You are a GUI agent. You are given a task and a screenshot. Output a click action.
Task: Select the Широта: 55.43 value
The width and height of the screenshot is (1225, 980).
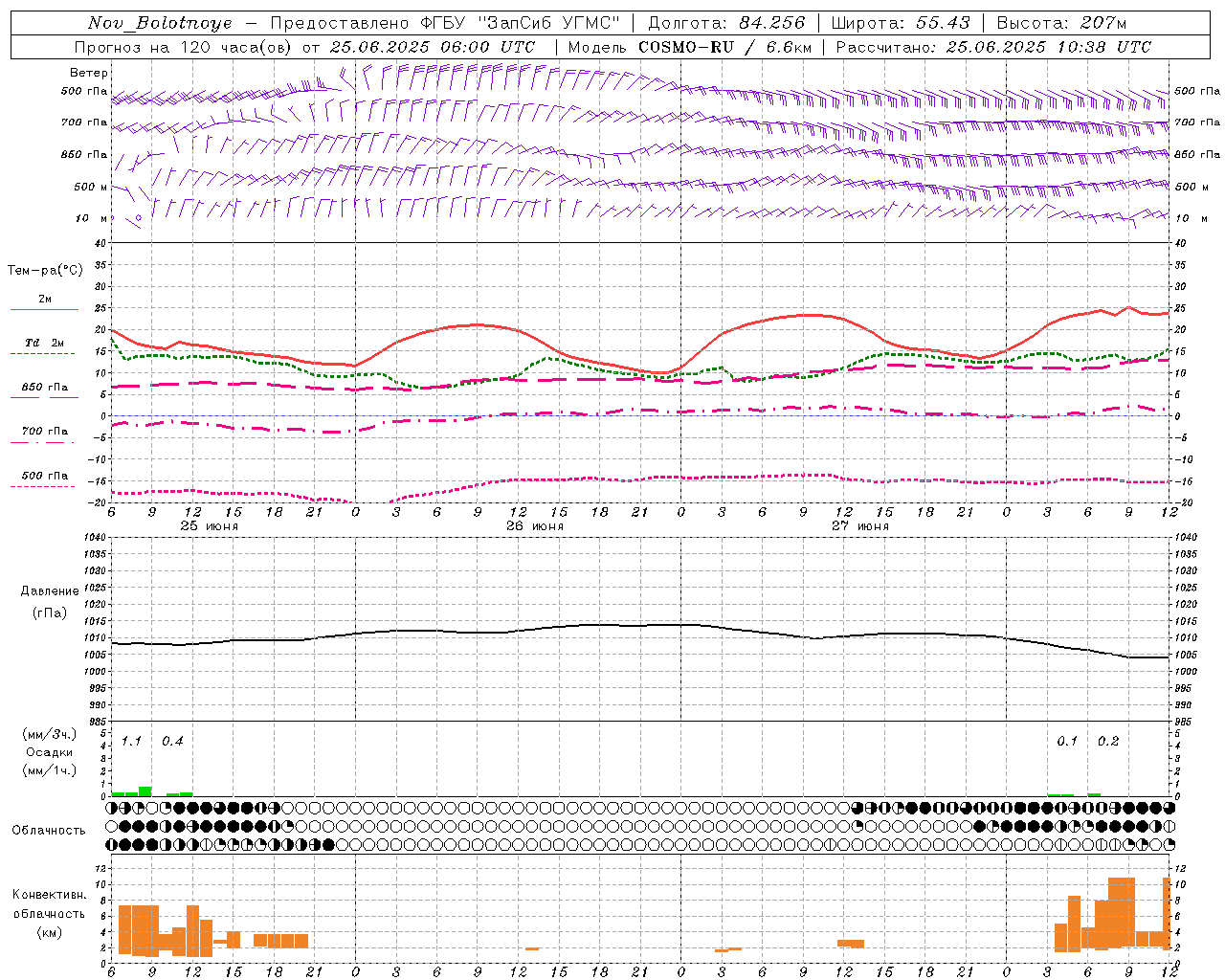click(901, 23)
